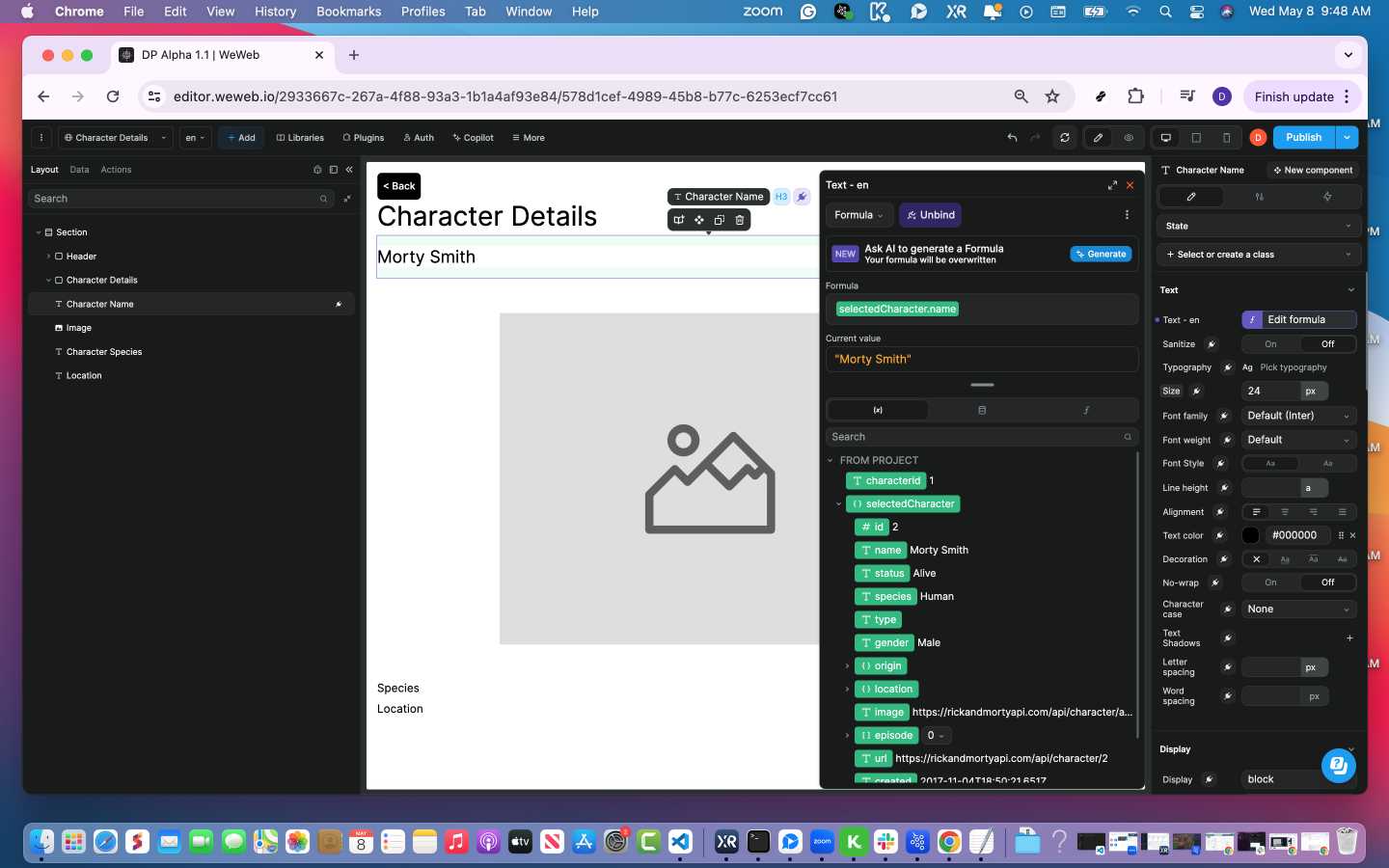1389x868 pixels.
Task: Select the edit mode pencil icon
Action: click(1098, 138)
